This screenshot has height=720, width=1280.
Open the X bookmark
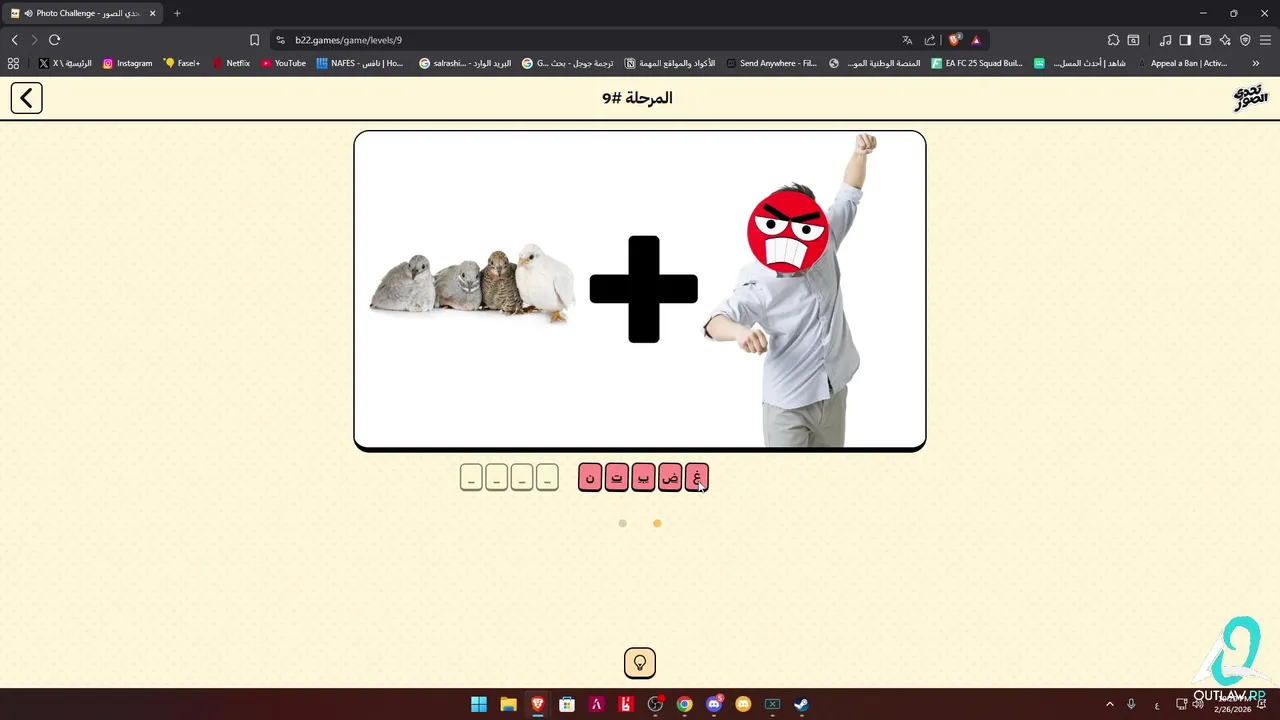65,63
